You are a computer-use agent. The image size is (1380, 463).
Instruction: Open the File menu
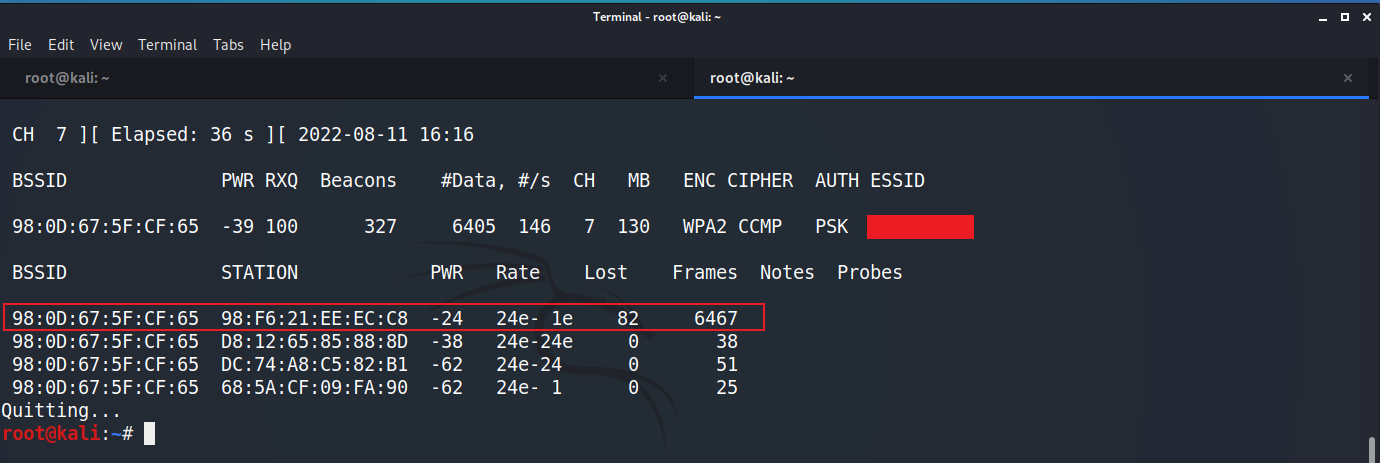coord(20,45)
